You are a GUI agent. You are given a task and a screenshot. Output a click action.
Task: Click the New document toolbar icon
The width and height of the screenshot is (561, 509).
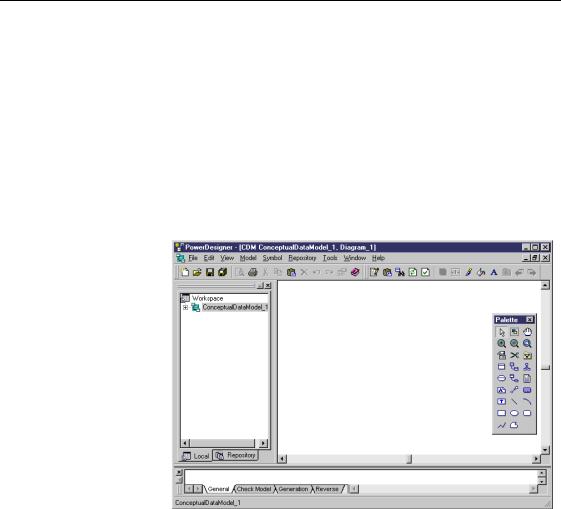point(185,272)
